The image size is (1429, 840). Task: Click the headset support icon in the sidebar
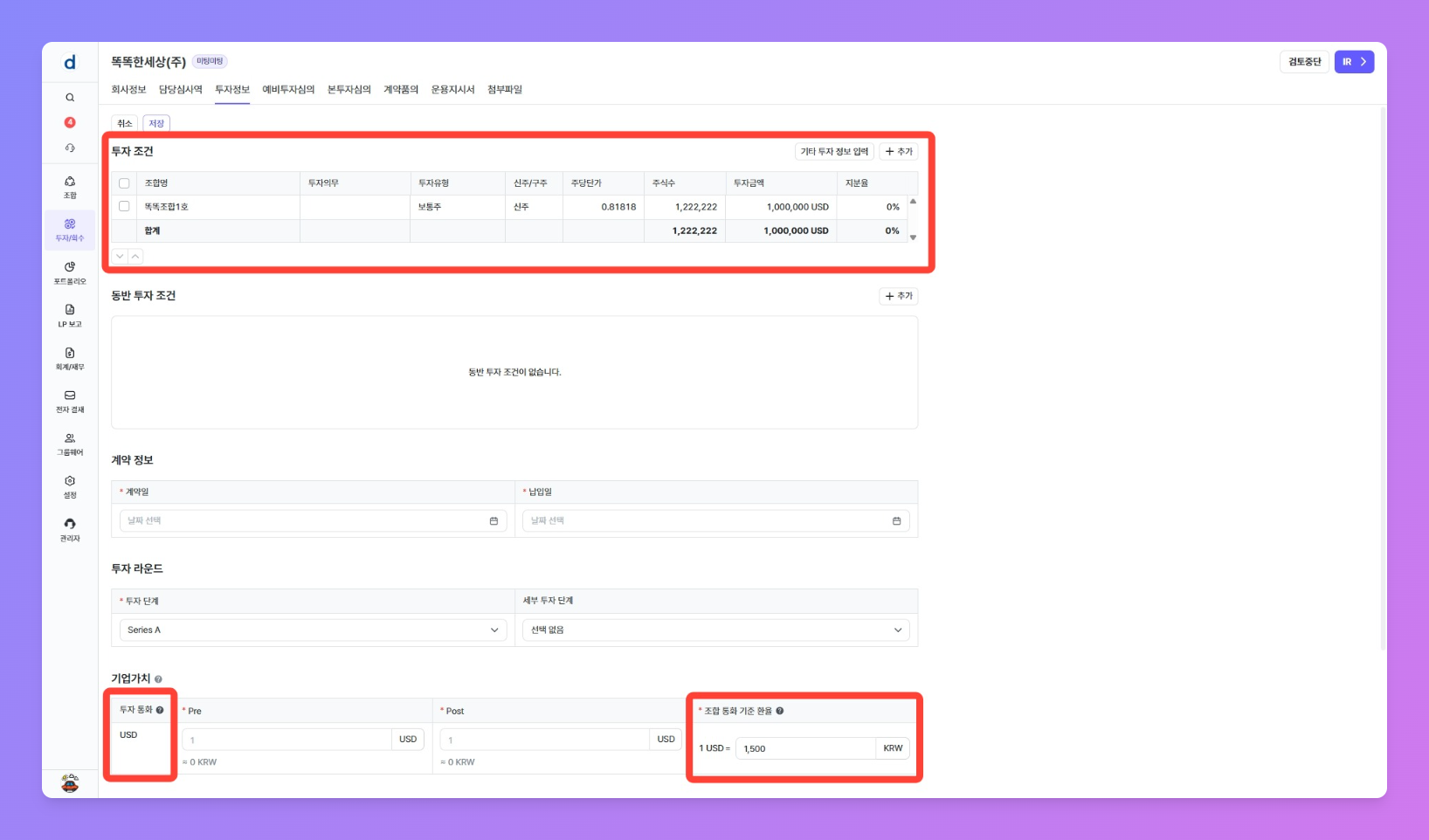(x=70, y=148)
